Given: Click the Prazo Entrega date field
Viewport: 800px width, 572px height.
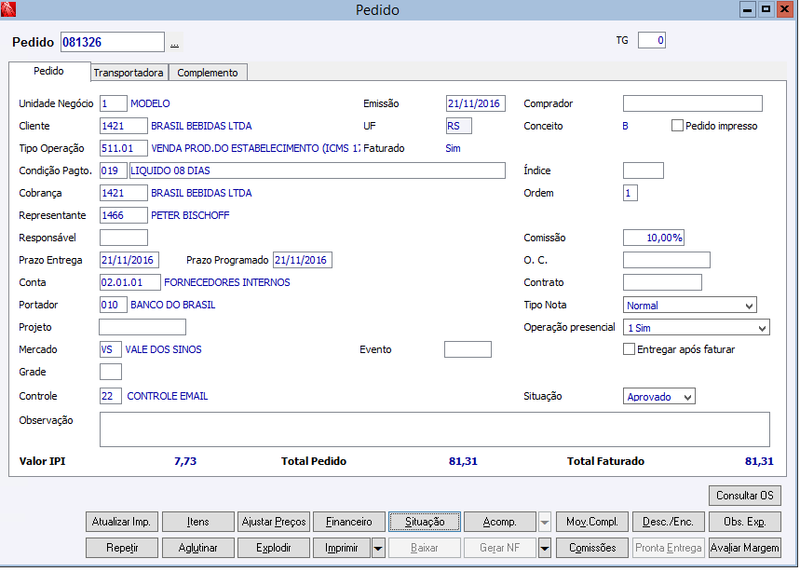Looking at the screenshot, I should point(129,260).
